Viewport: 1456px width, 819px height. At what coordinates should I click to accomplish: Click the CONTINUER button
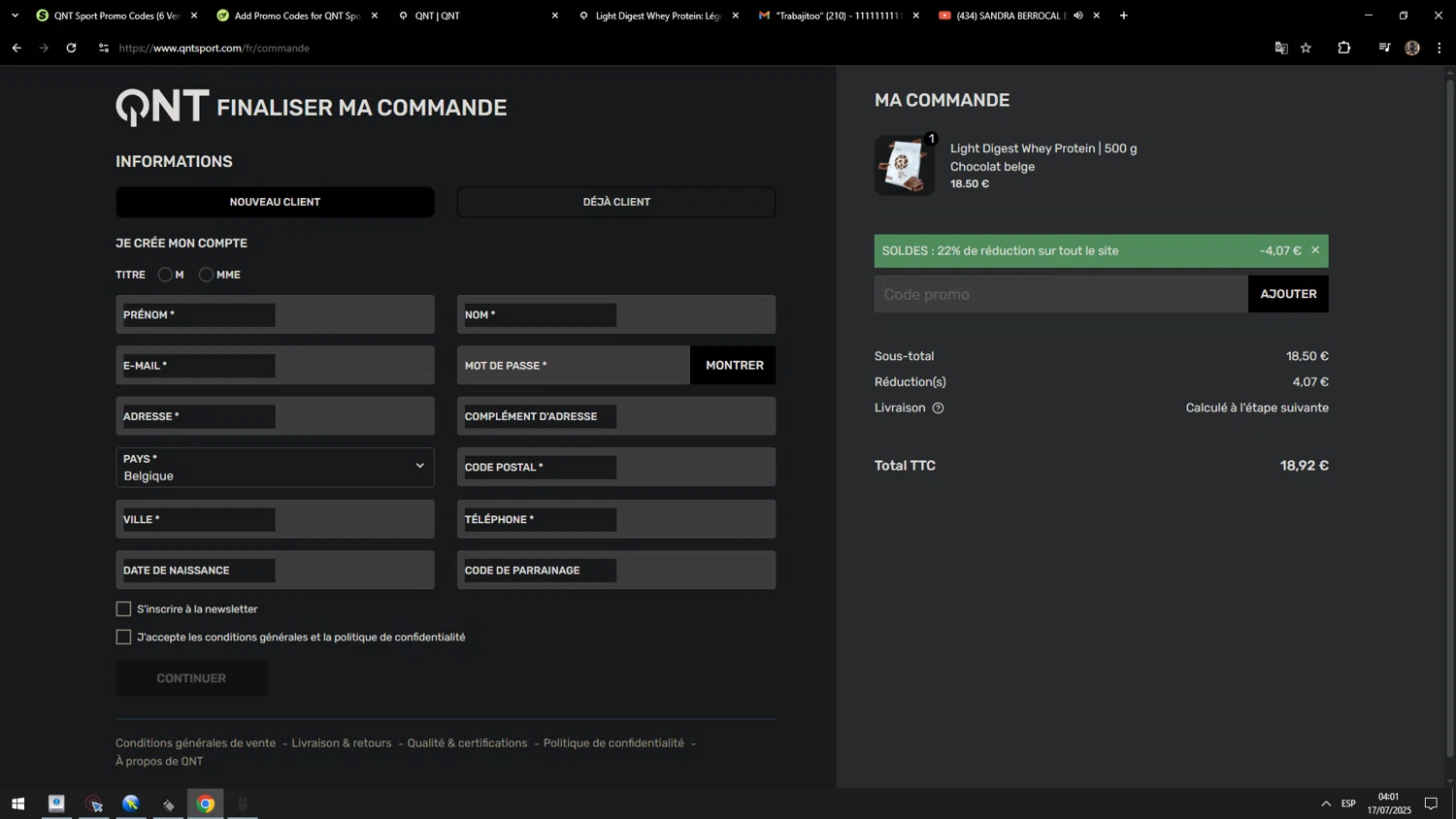[x=191, y=678]
